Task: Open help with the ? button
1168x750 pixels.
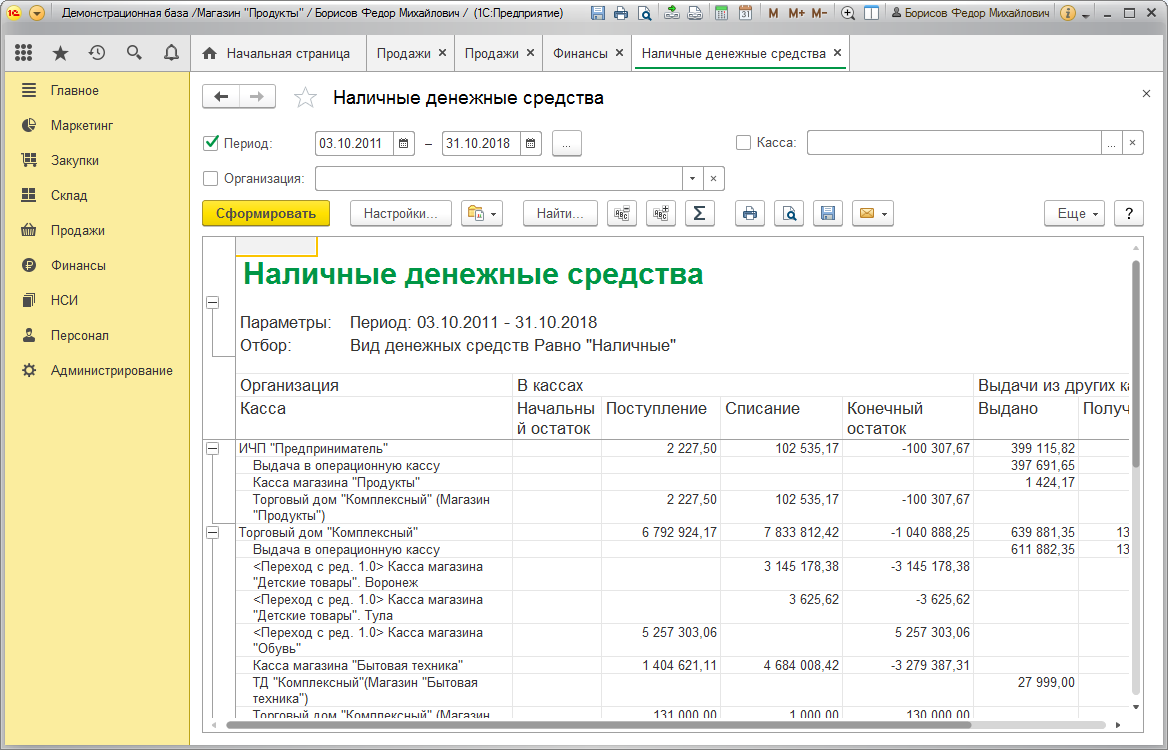Action: point(1129,214)
